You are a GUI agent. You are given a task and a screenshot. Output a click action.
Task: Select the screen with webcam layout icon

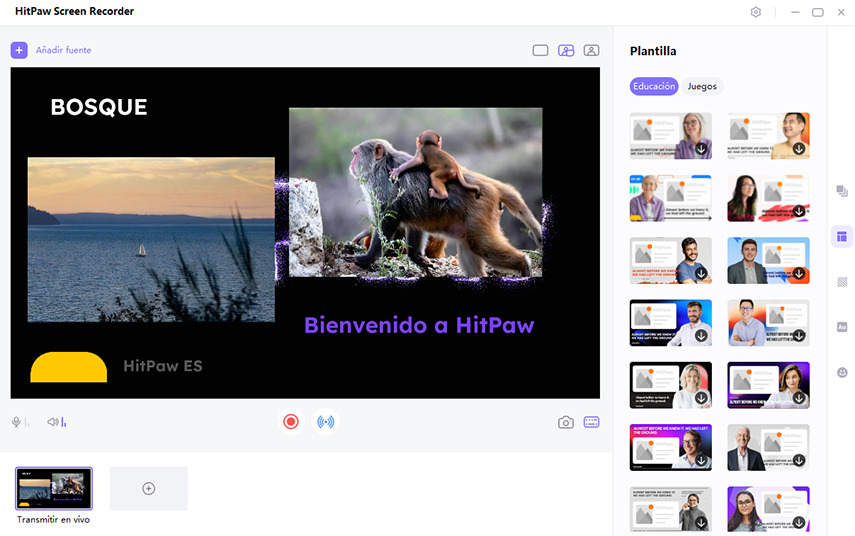tap(566, 51)
